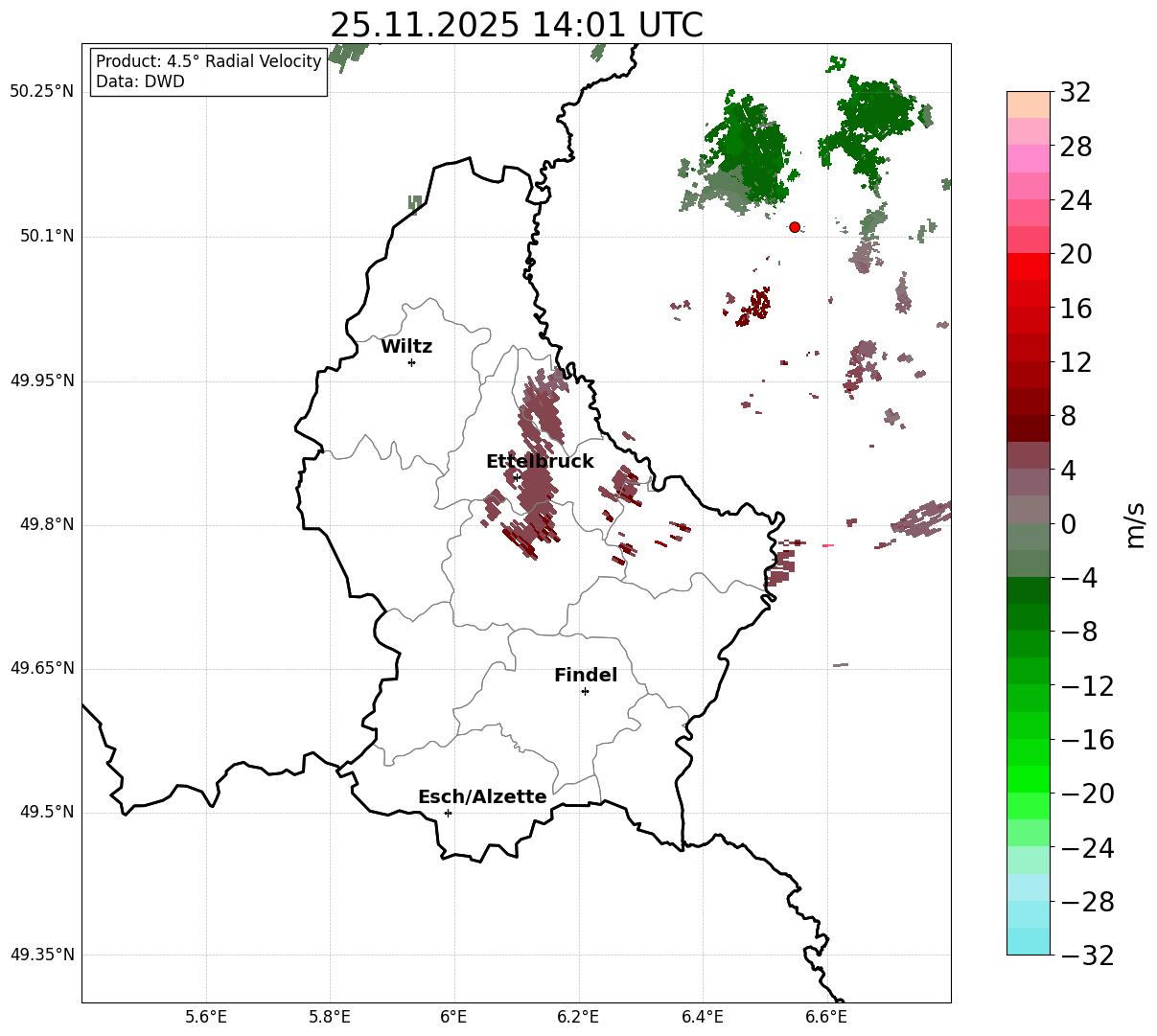Click the 6.6°E longitude tick label

click(826, 1018)
